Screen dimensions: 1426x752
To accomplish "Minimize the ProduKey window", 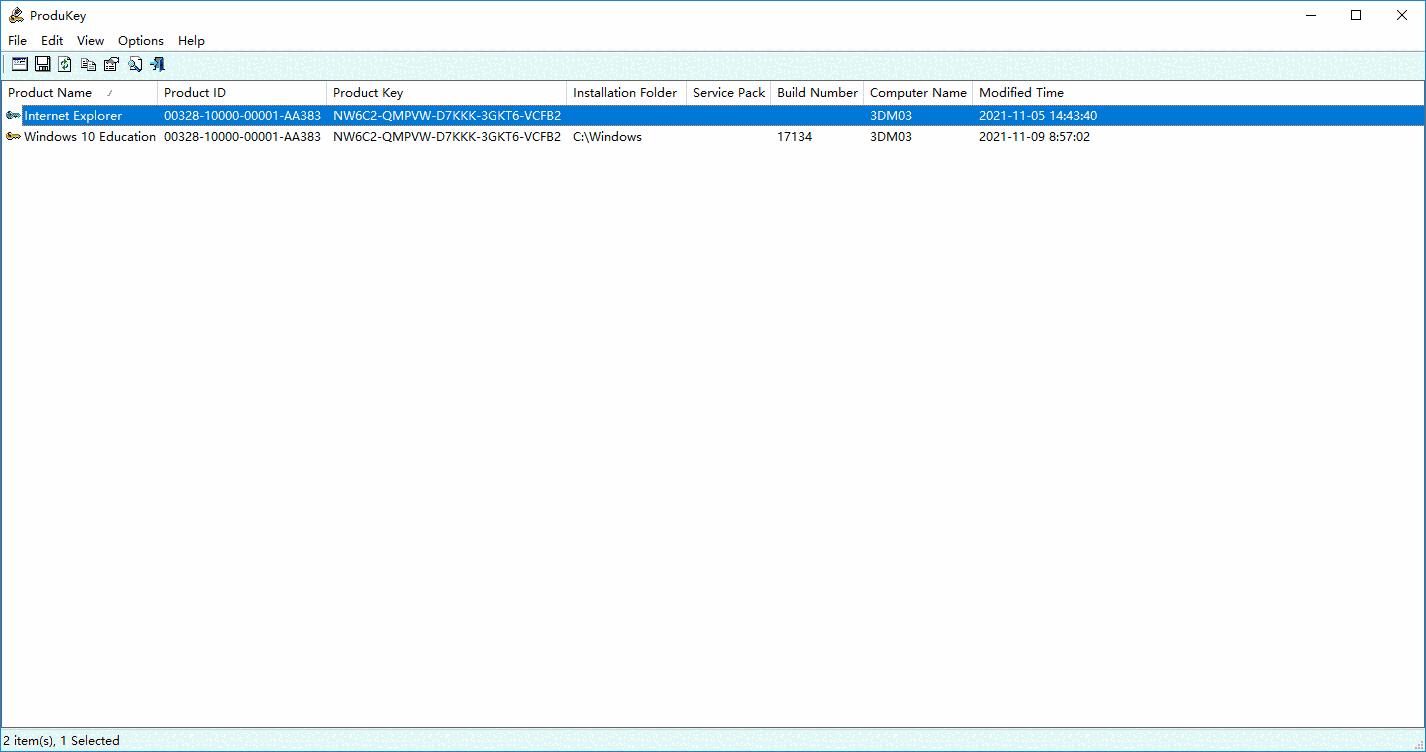I will click(1310, 15).
